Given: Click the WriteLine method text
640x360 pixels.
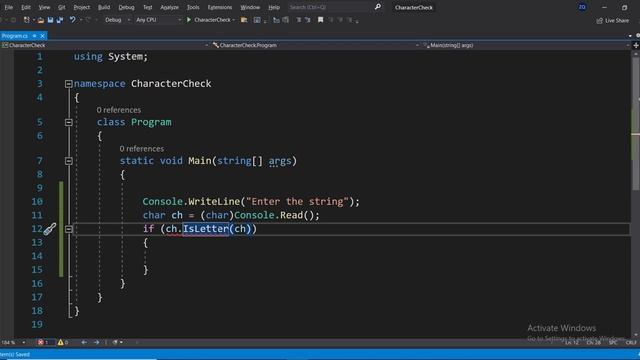Looking at the screenshot, I should click(x=214, y=201).
